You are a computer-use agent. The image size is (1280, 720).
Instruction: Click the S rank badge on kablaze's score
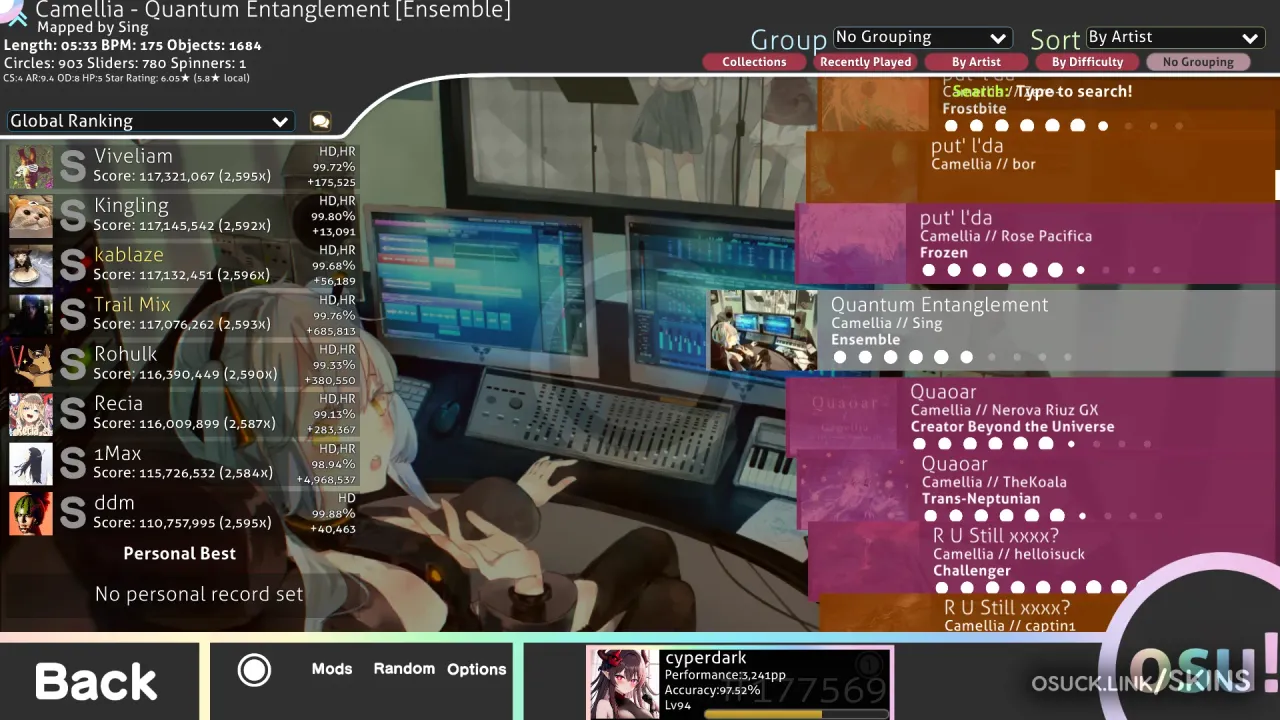coord(73,266)
